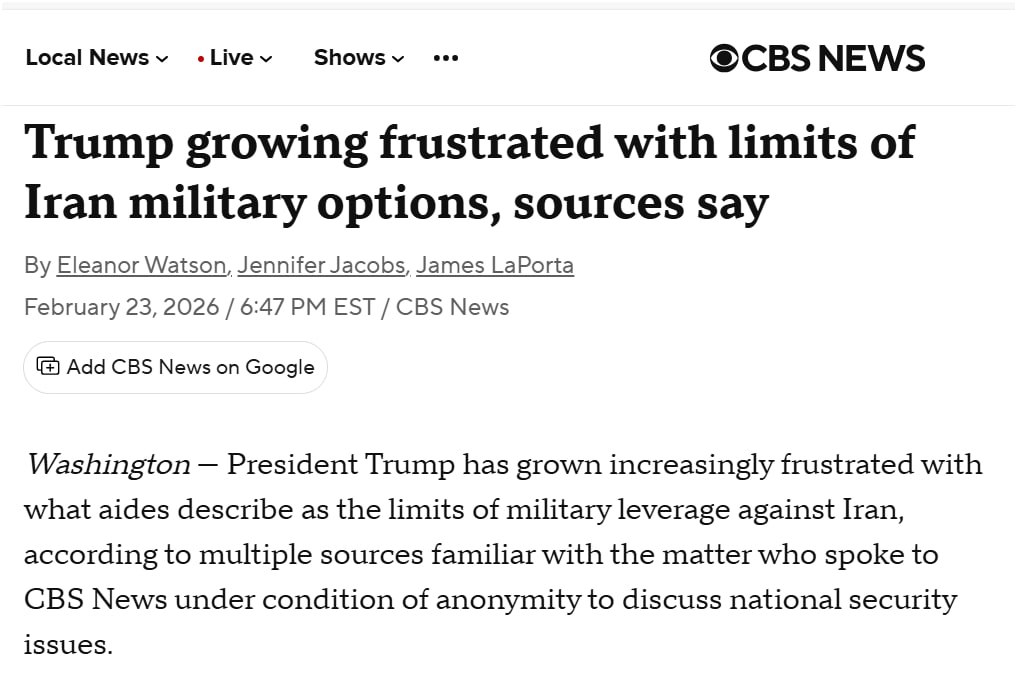
Task: Click the February 23, 2026 publication date
Action: 121,307
